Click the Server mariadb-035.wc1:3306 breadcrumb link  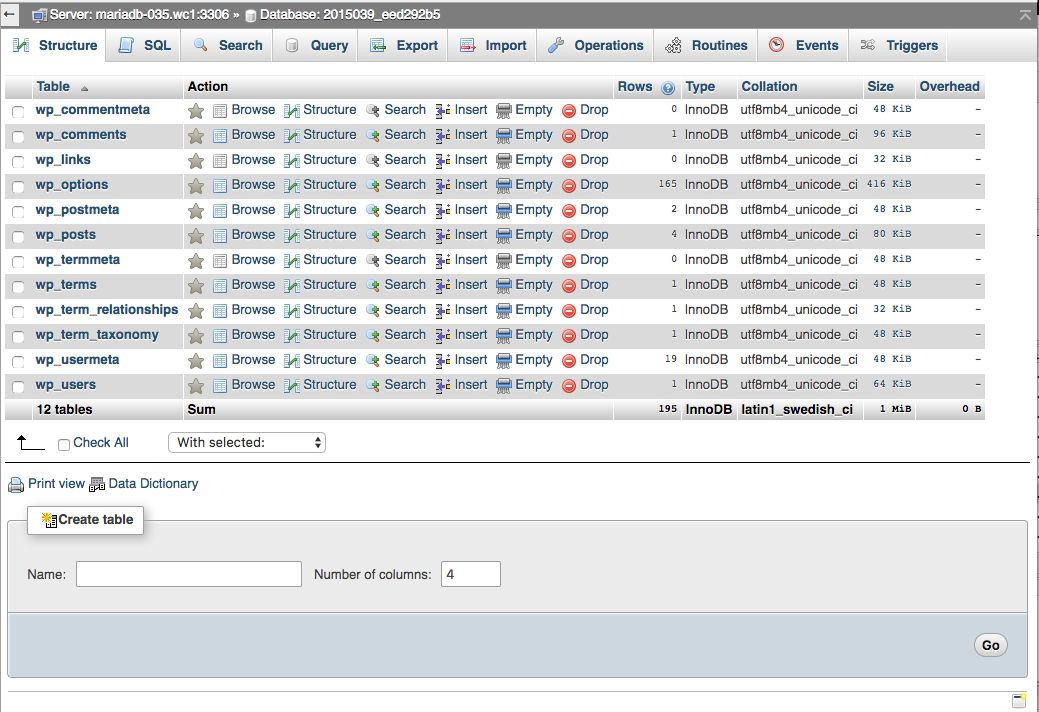pos(139,15)
